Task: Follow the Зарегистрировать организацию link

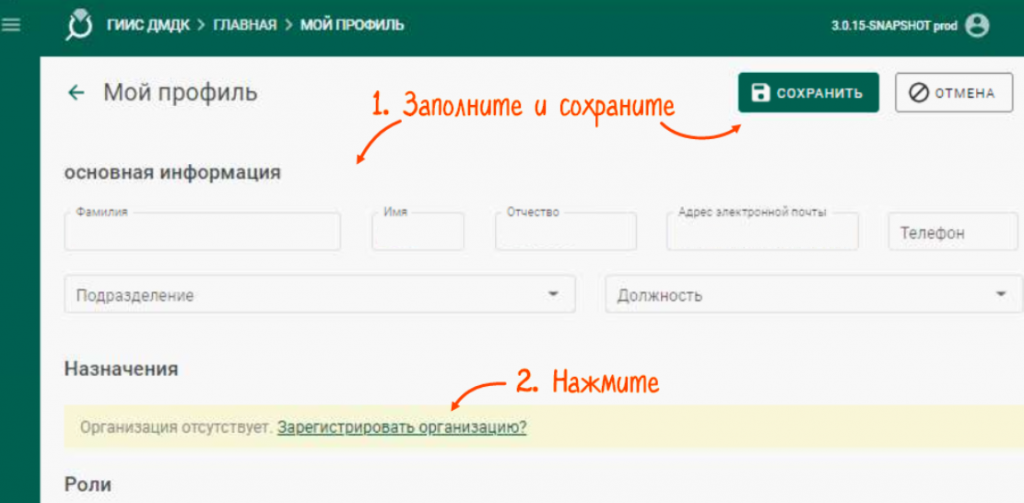Action: [x=402, y=427]
